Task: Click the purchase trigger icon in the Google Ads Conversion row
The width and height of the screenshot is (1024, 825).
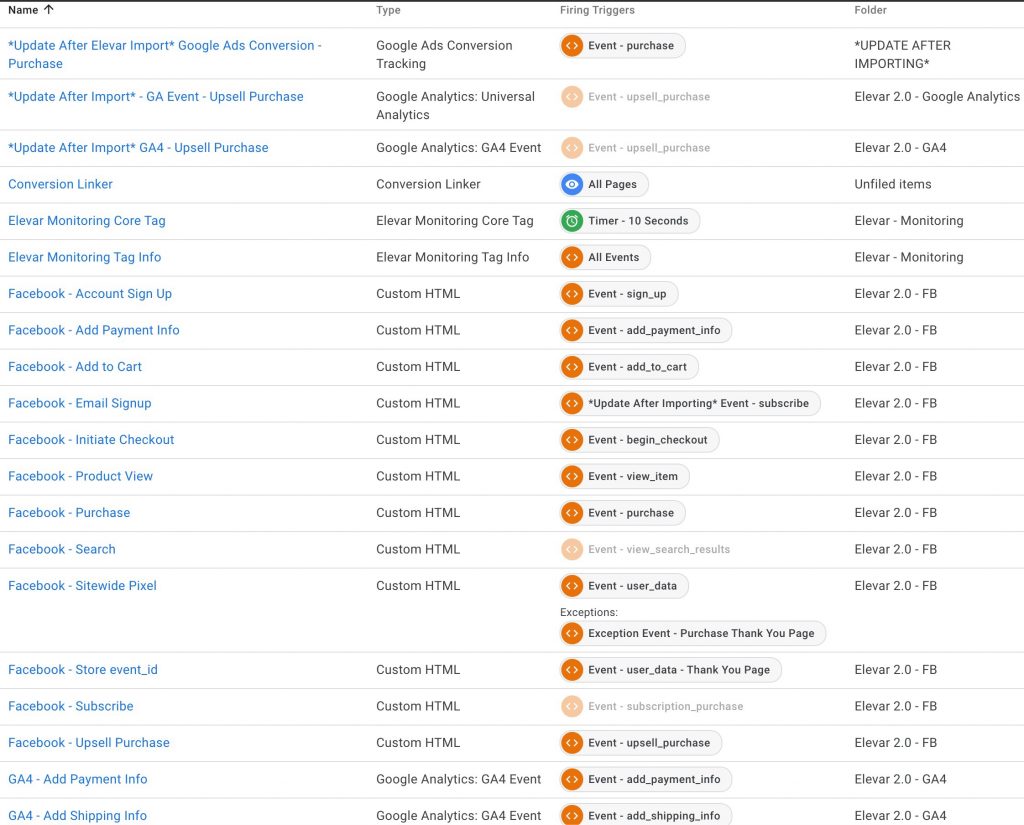Action: (572, 46)
